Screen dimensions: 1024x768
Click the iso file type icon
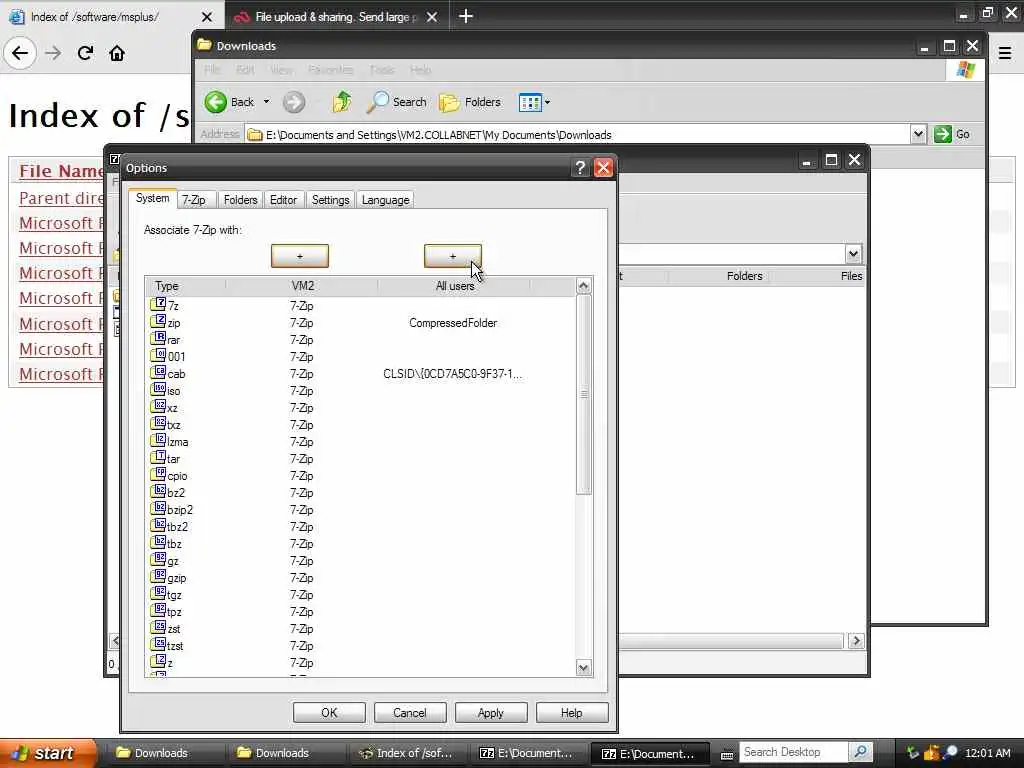tap(158, 389)
